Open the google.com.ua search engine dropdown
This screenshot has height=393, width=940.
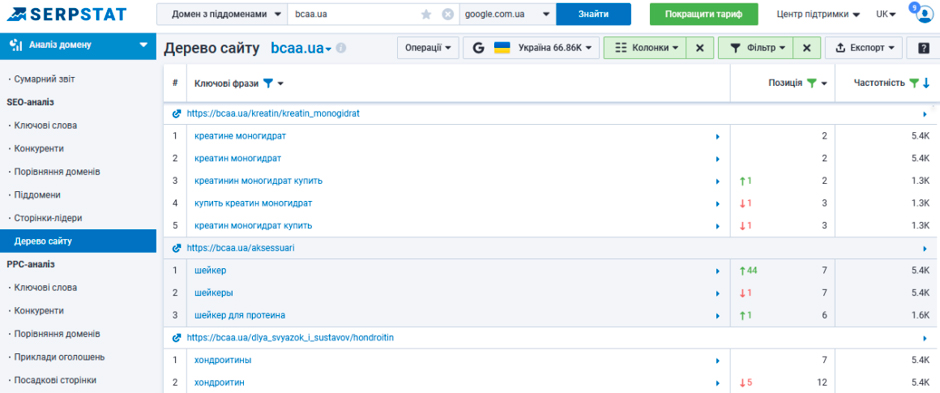pos(507,14)
